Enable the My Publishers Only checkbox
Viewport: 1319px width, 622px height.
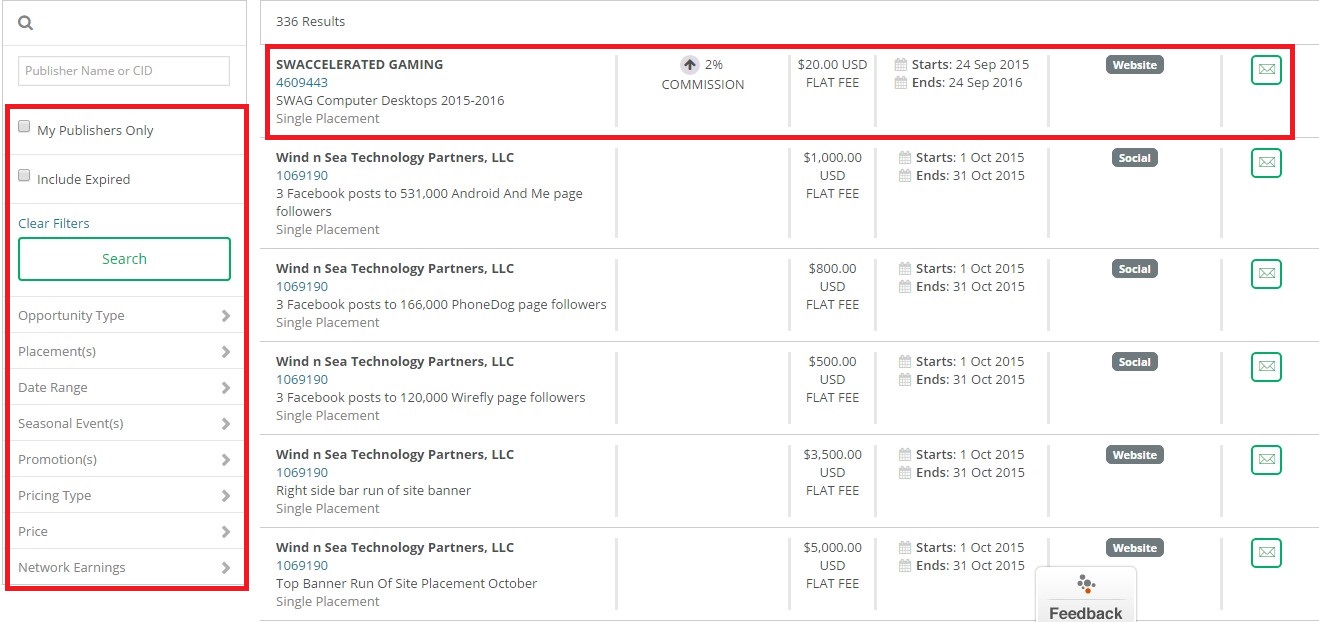pos(24,127)
